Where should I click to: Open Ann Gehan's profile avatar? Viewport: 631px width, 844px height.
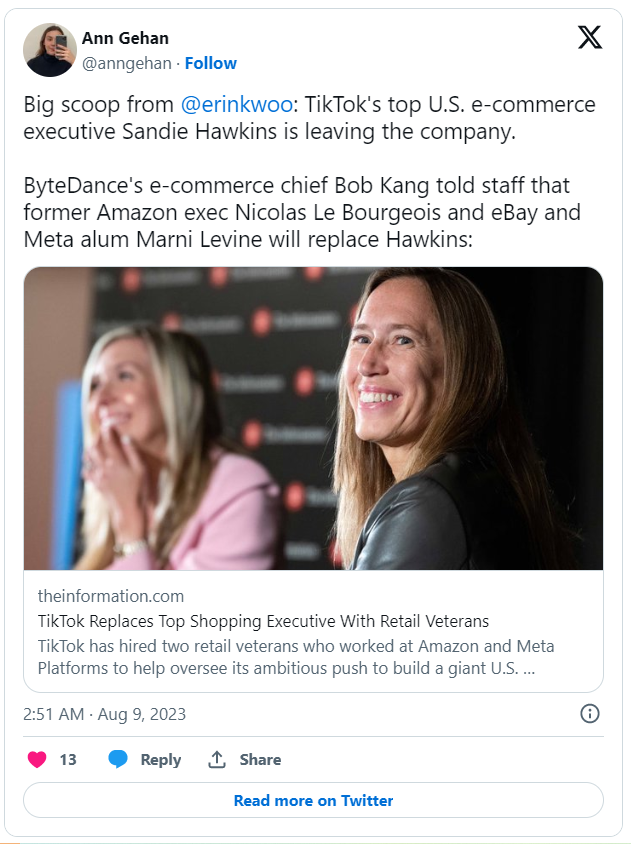coord(50,50)
